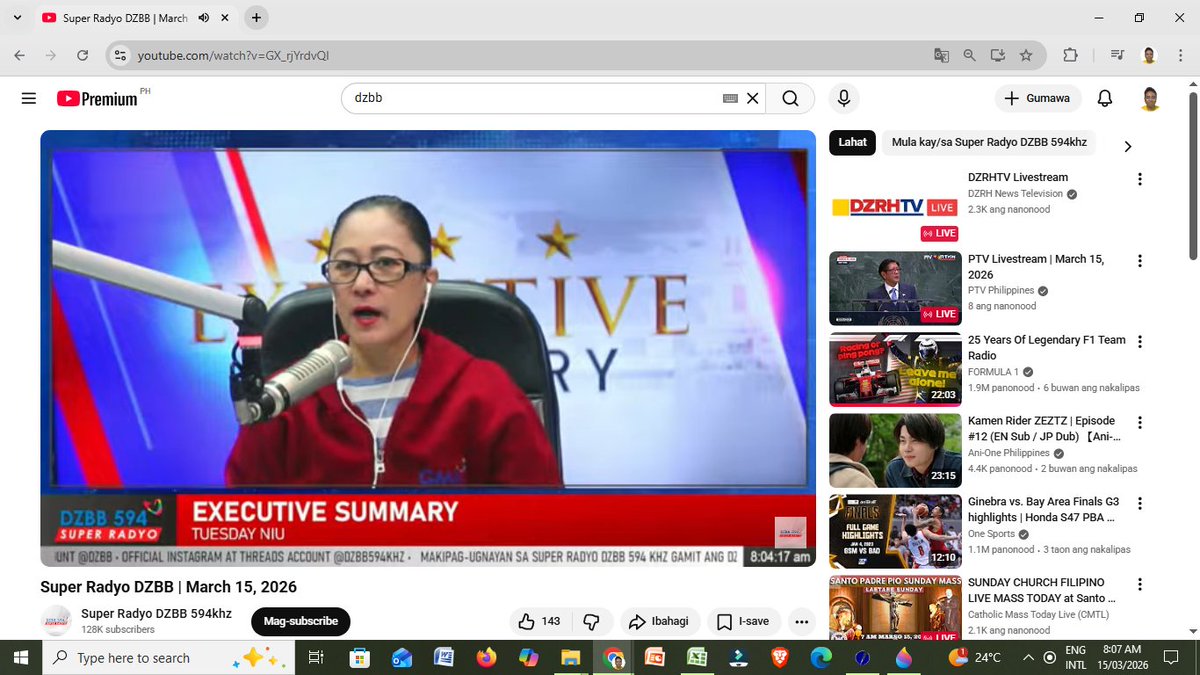
Task: Open tab search dropdown arrow
Action: coord(17,18)
